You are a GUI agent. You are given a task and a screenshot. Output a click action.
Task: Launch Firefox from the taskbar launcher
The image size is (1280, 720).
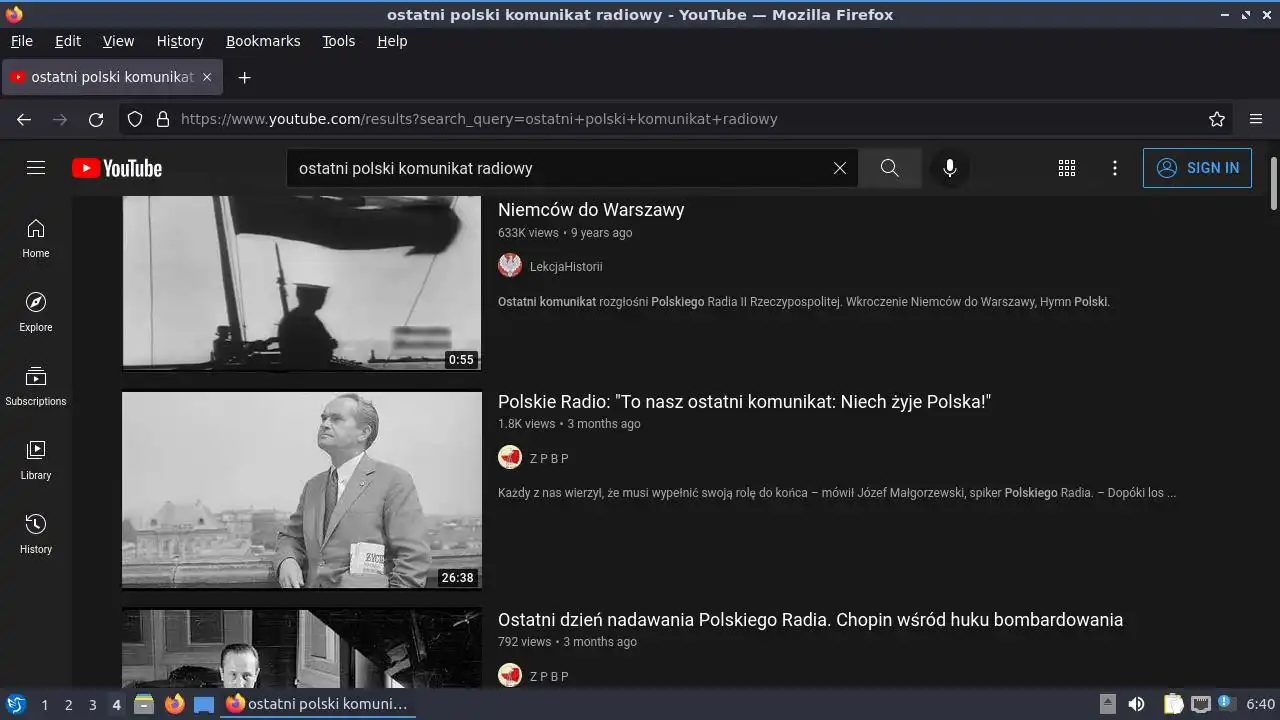[x=174, y=704]
